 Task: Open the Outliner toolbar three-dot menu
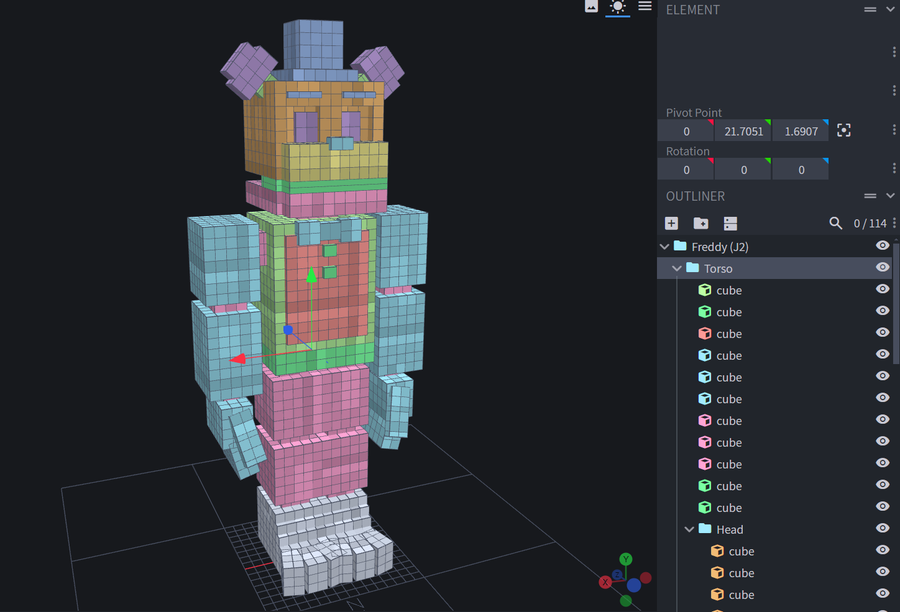[x=894, y=223]
